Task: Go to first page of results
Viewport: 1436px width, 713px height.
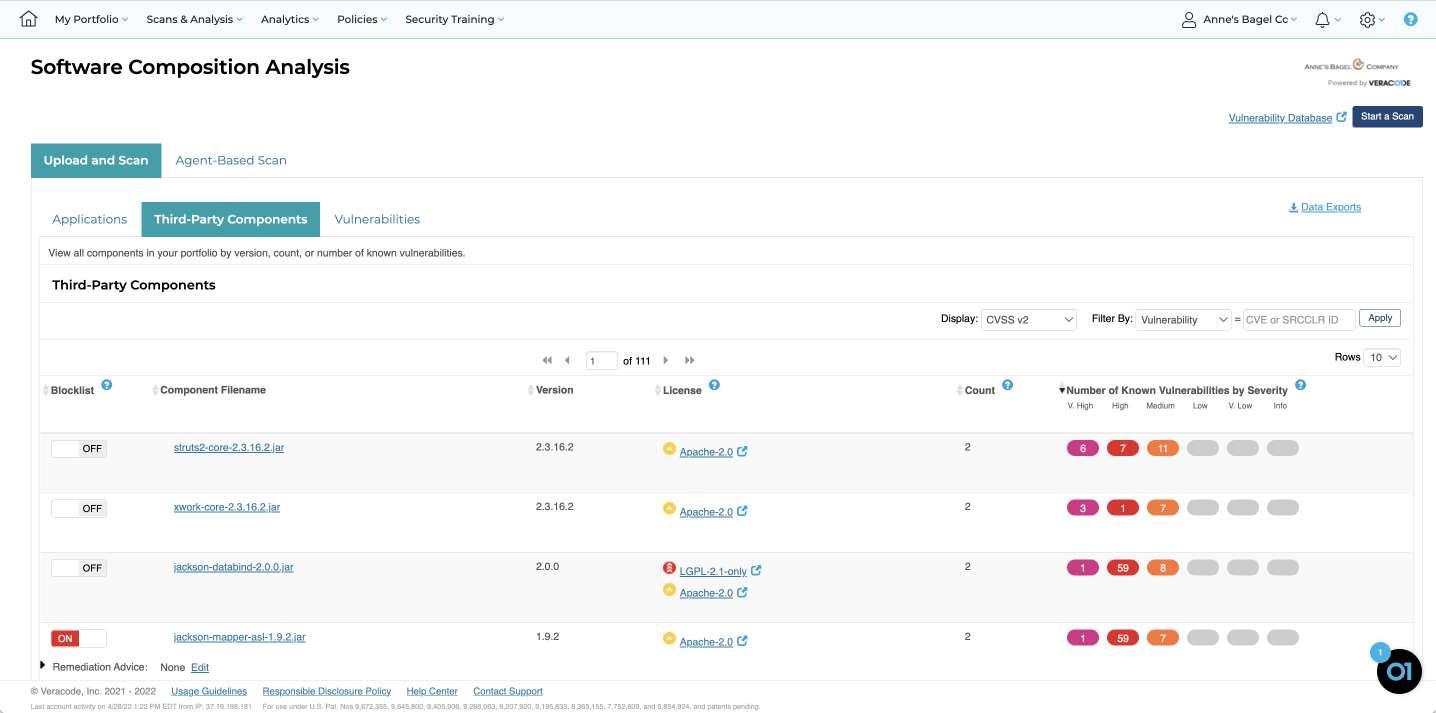Action: point(547,360)
